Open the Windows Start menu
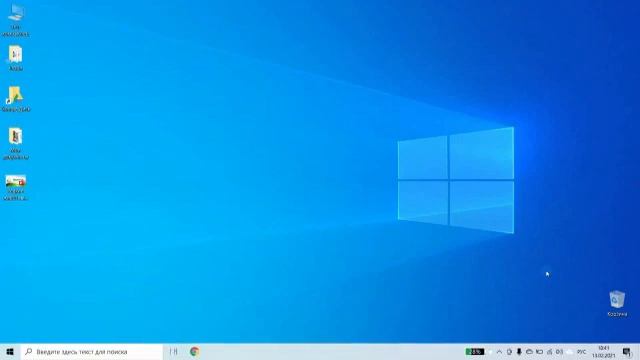 10,351
